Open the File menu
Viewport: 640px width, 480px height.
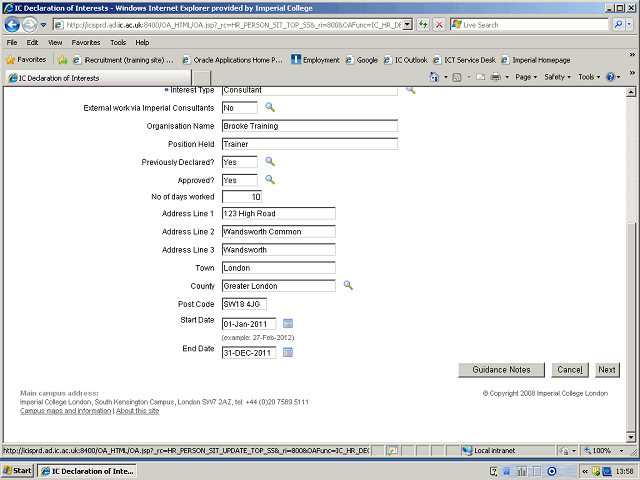[x=12, y=43]
